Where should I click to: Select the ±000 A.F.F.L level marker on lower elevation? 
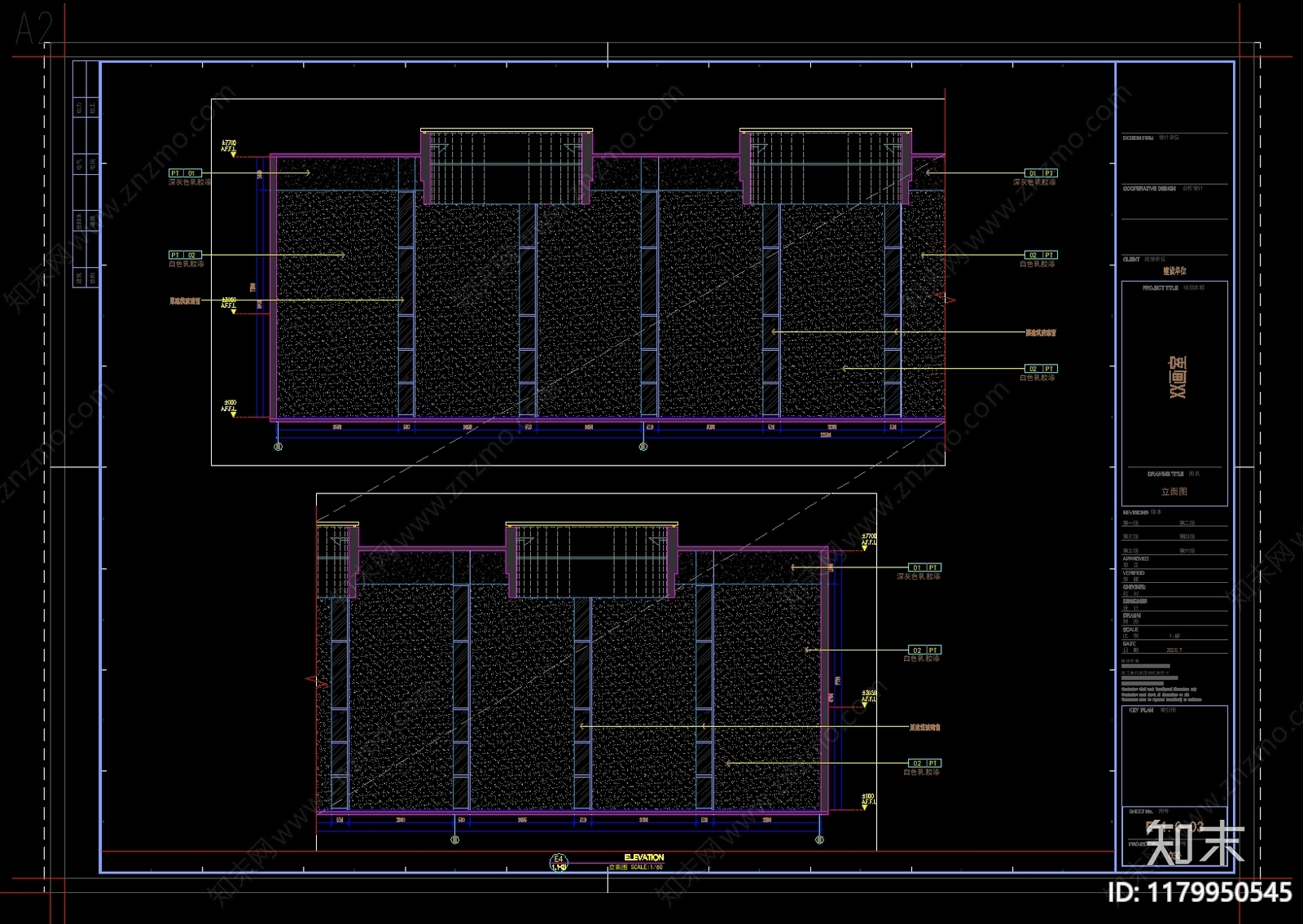tap(869, 802)
